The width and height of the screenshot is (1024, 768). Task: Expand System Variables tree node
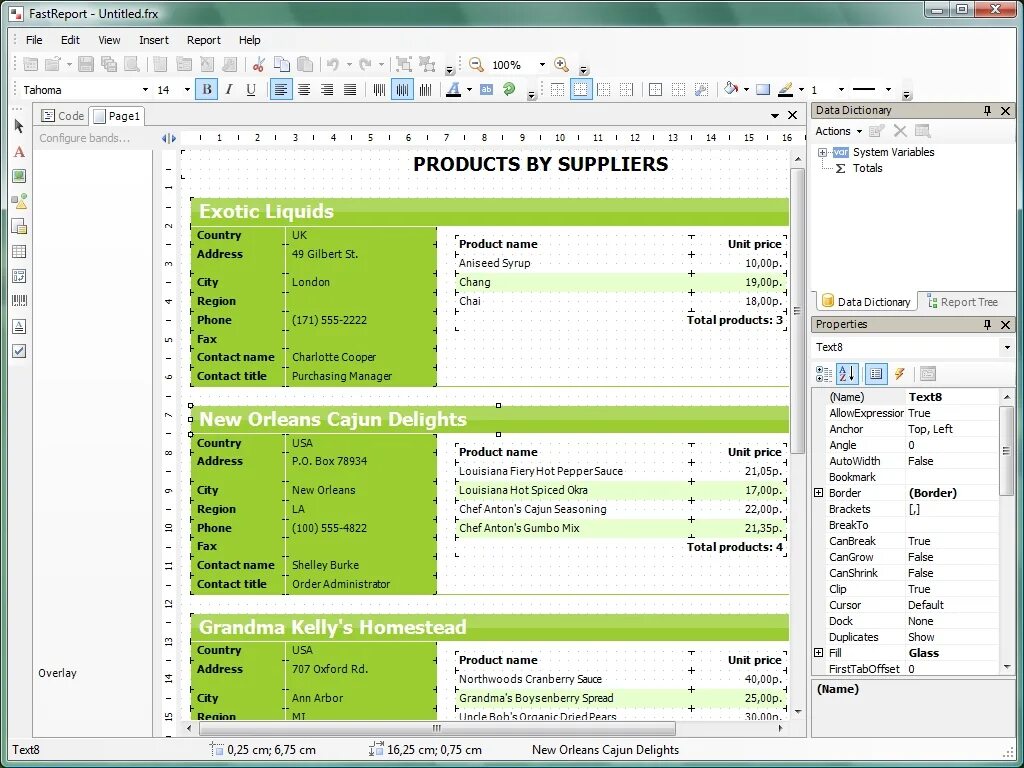click(x=822, y=152)
